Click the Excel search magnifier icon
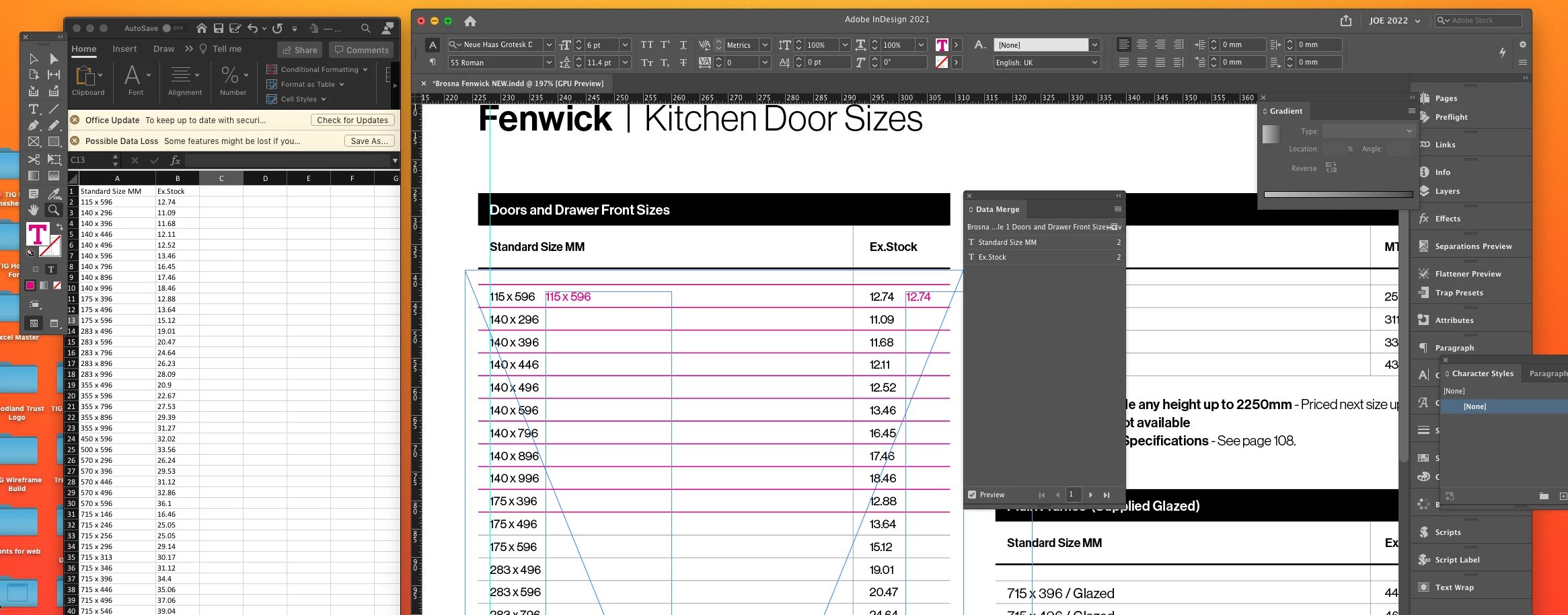Viewport: 1568px width, 615px height. click(366, 28)
